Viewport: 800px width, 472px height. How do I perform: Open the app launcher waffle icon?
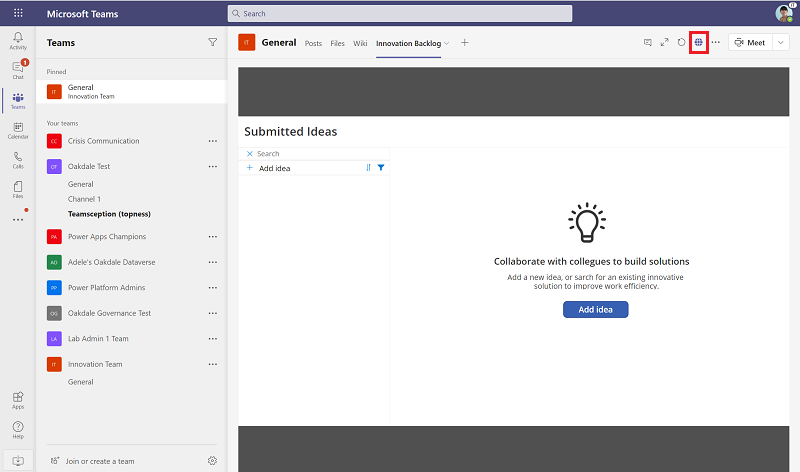coord(18,13)
